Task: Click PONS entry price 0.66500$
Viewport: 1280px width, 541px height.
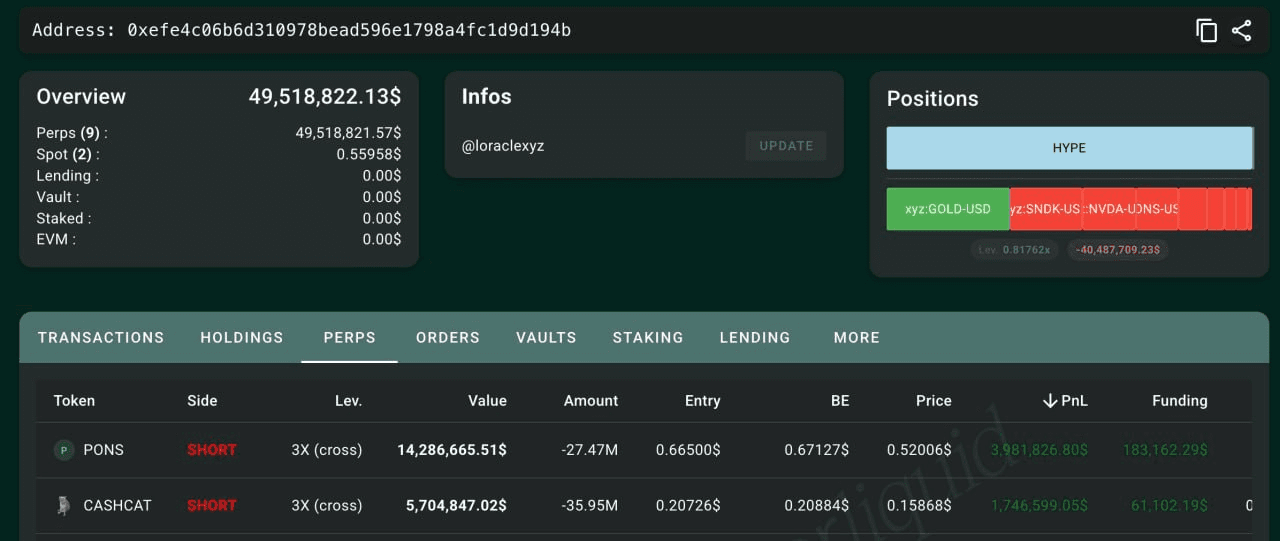Action: pos(688,450)
